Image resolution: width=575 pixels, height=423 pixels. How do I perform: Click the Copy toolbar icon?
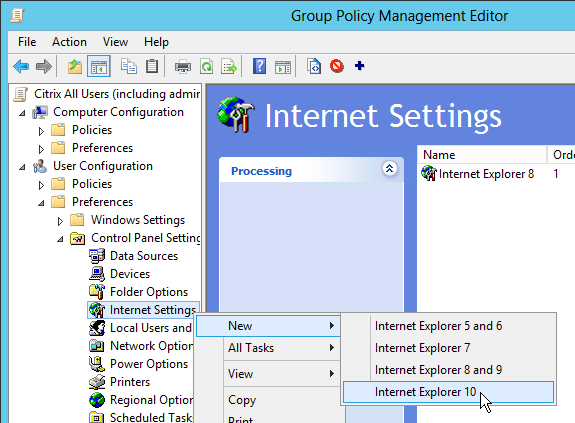[x=129, y=66]
